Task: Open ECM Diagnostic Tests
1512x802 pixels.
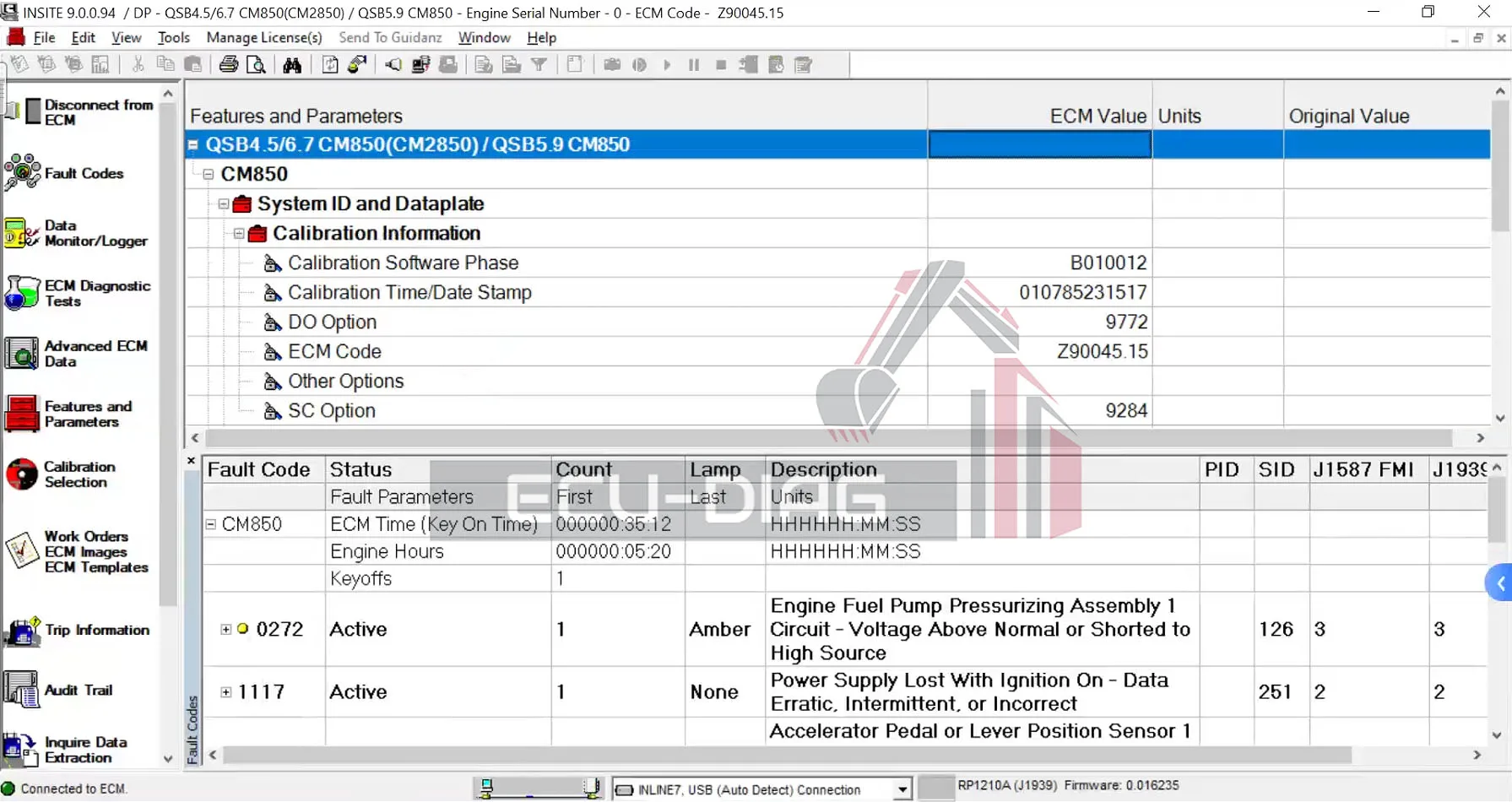Action: point(78,293)
